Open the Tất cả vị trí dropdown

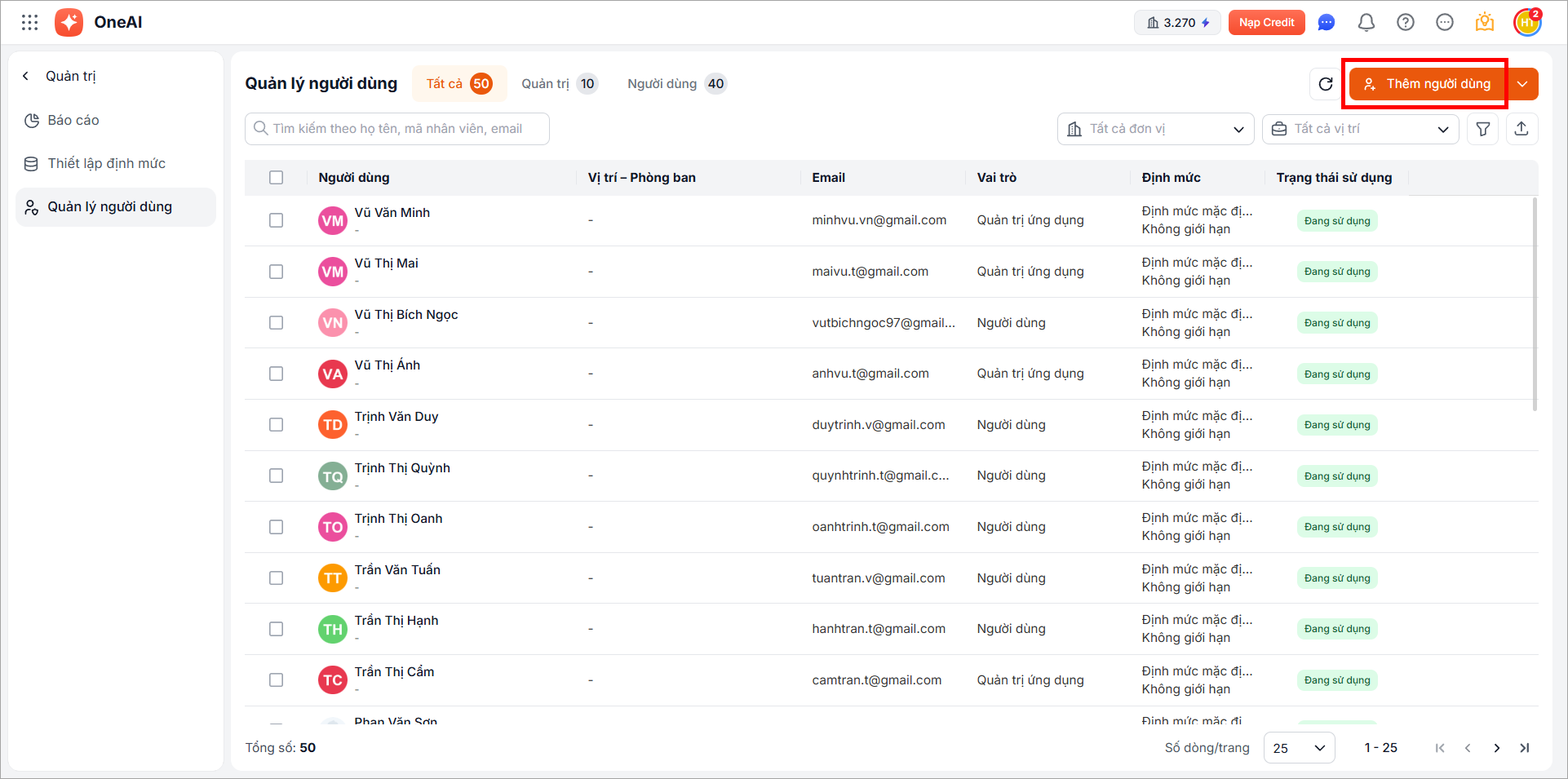point(1360,129)
